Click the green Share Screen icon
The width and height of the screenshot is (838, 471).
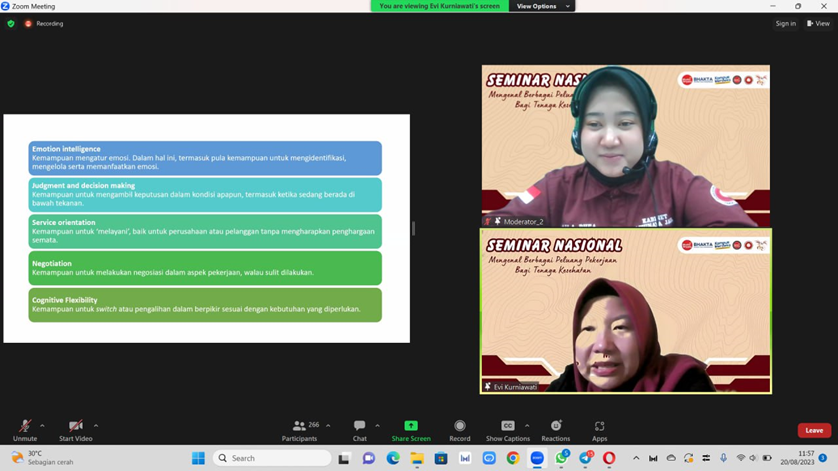point(411,426)
